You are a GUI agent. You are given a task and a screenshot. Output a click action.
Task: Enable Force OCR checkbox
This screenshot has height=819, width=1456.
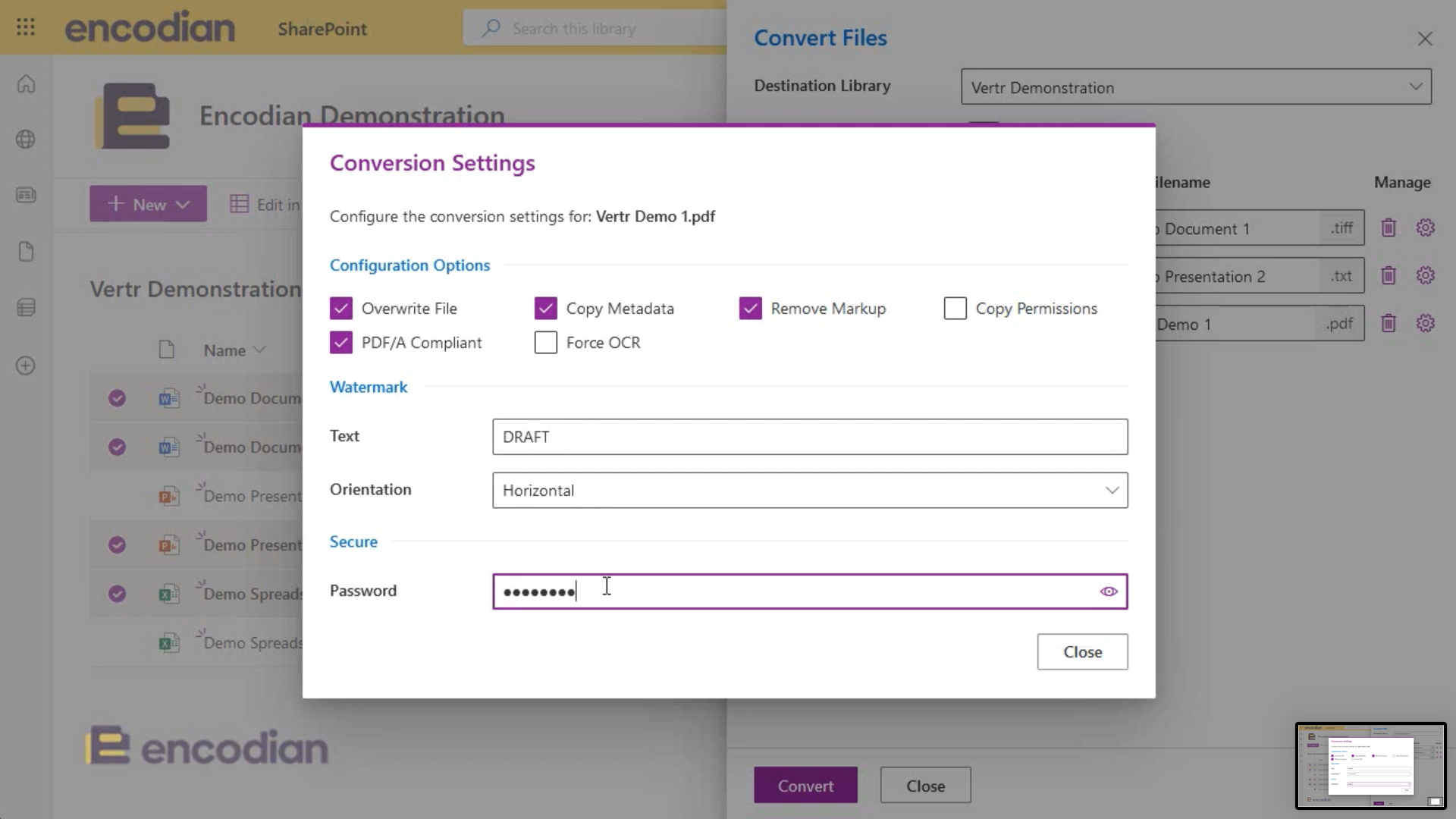(546, 343)
